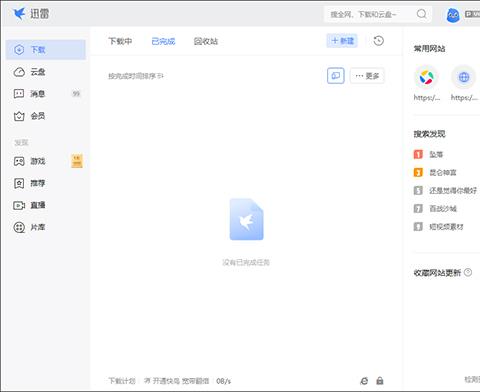Image resolution: width=480 pixels, height=392 pixels.
Task: Open the 云盘 cloud drive section
Action: coord(46,72)
